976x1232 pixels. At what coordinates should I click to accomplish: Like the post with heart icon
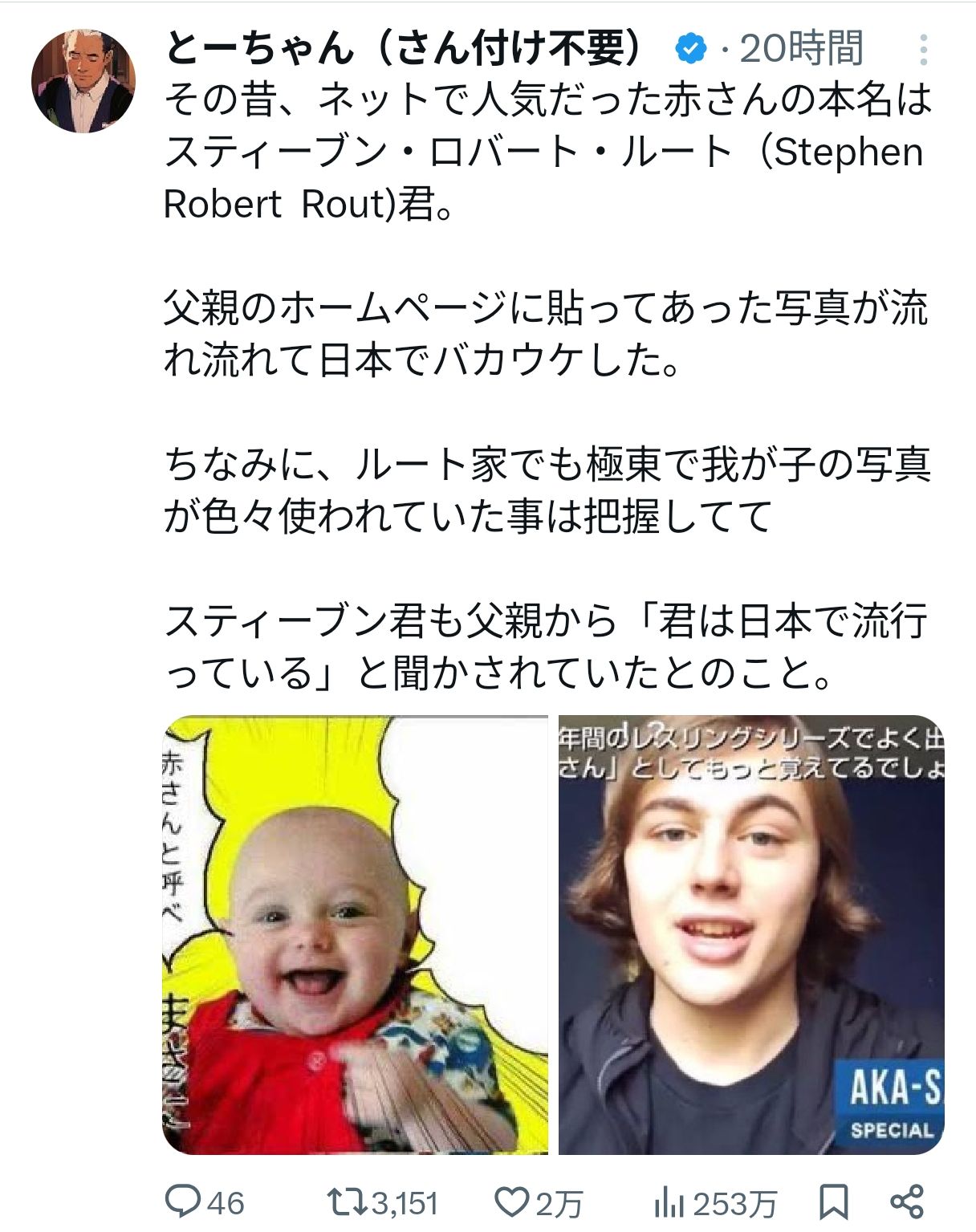coord(512,1202)
